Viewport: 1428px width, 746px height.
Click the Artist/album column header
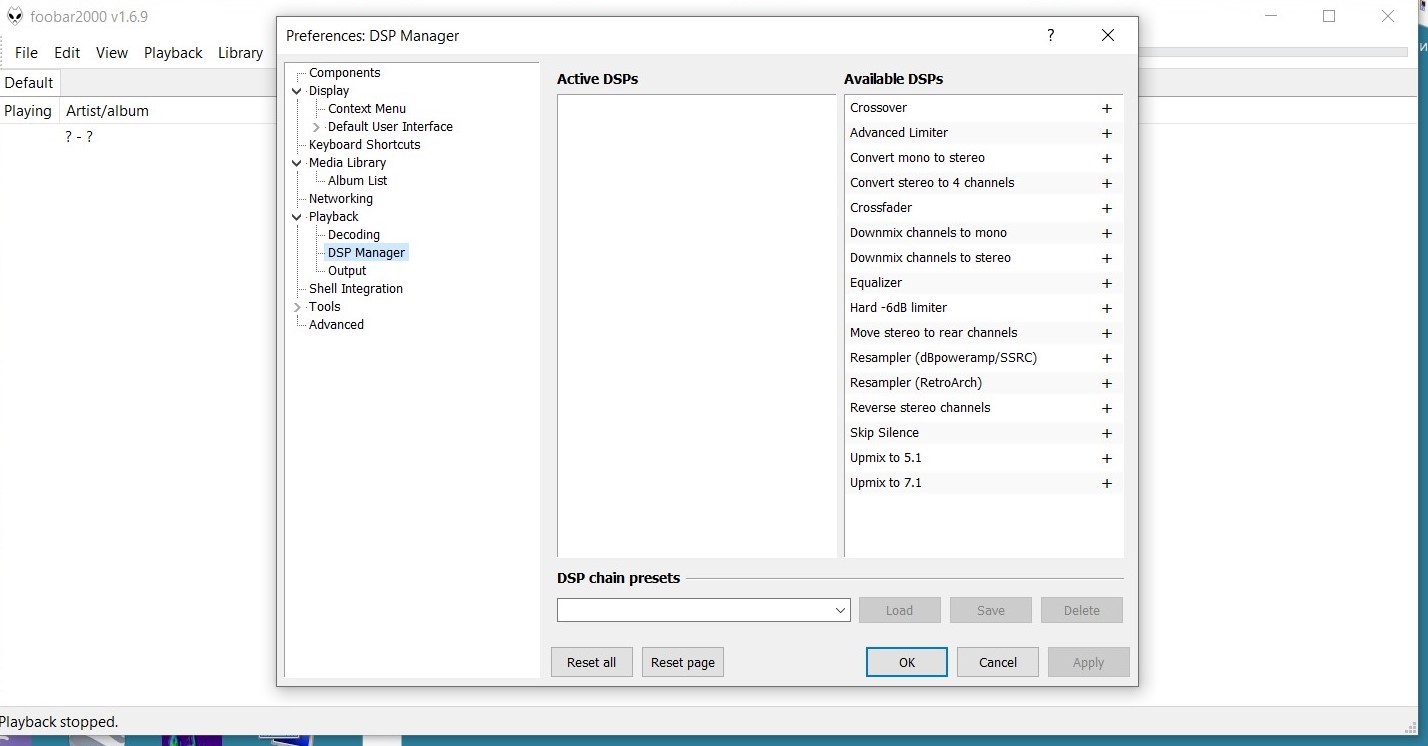[x=107, y=111]
